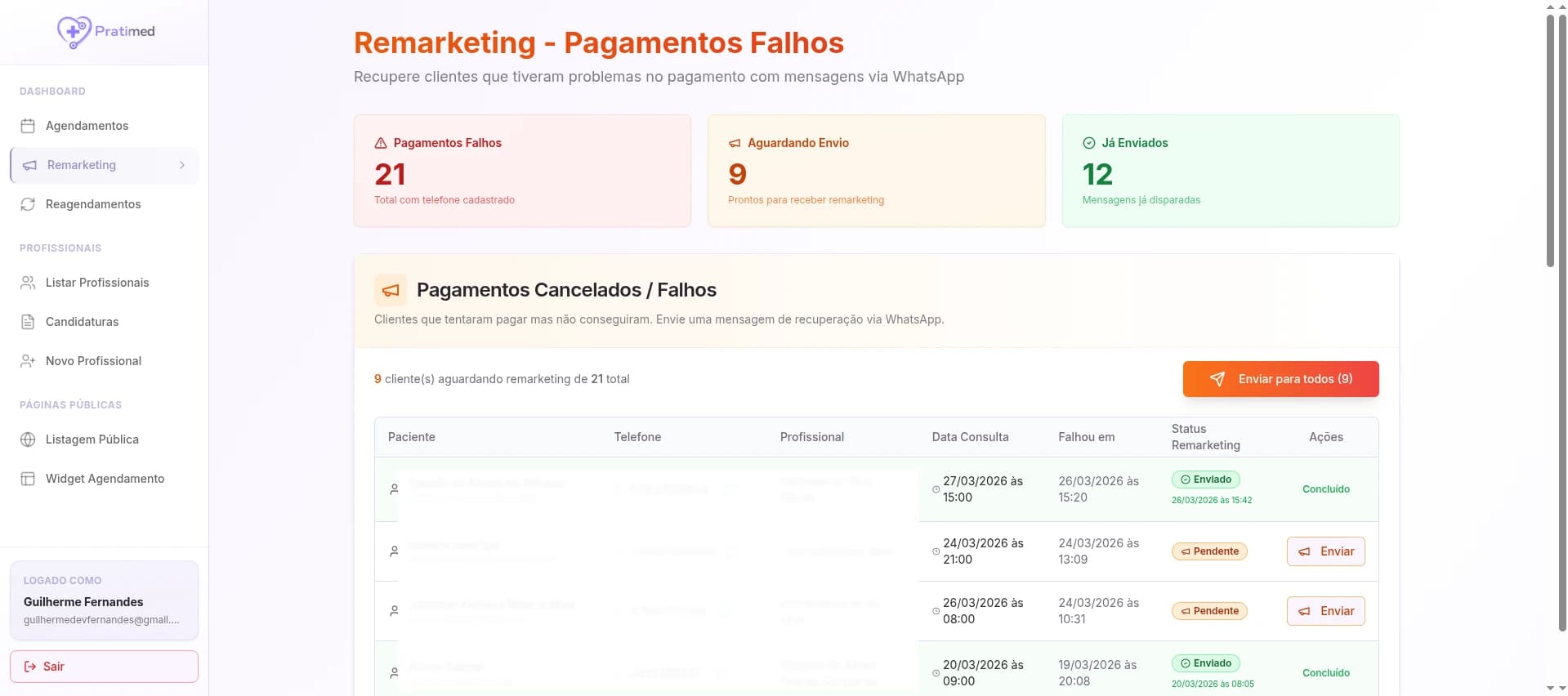
Task: Click the Agendamentos calendar icon
Action: [28, 126]
